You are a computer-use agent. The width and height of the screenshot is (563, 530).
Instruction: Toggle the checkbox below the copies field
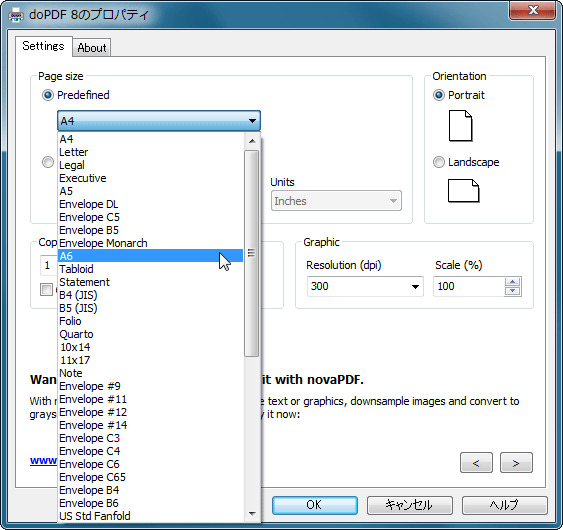point(46,289)
